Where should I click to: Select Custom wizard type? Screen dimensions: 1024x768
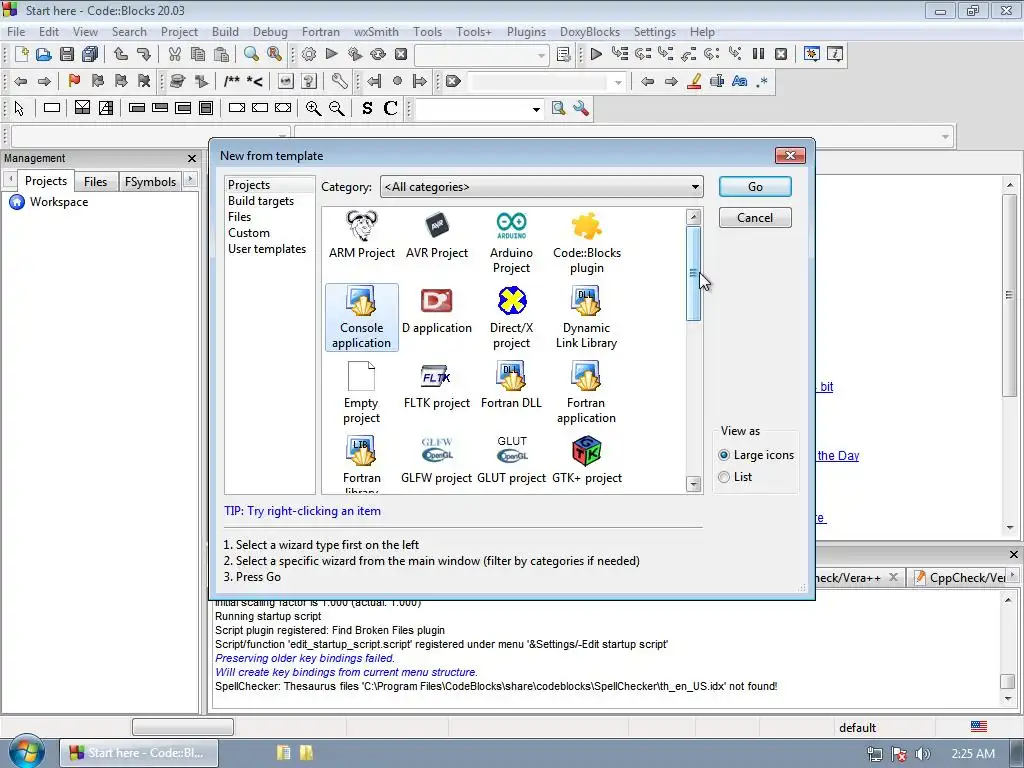[x=249, y=233]
